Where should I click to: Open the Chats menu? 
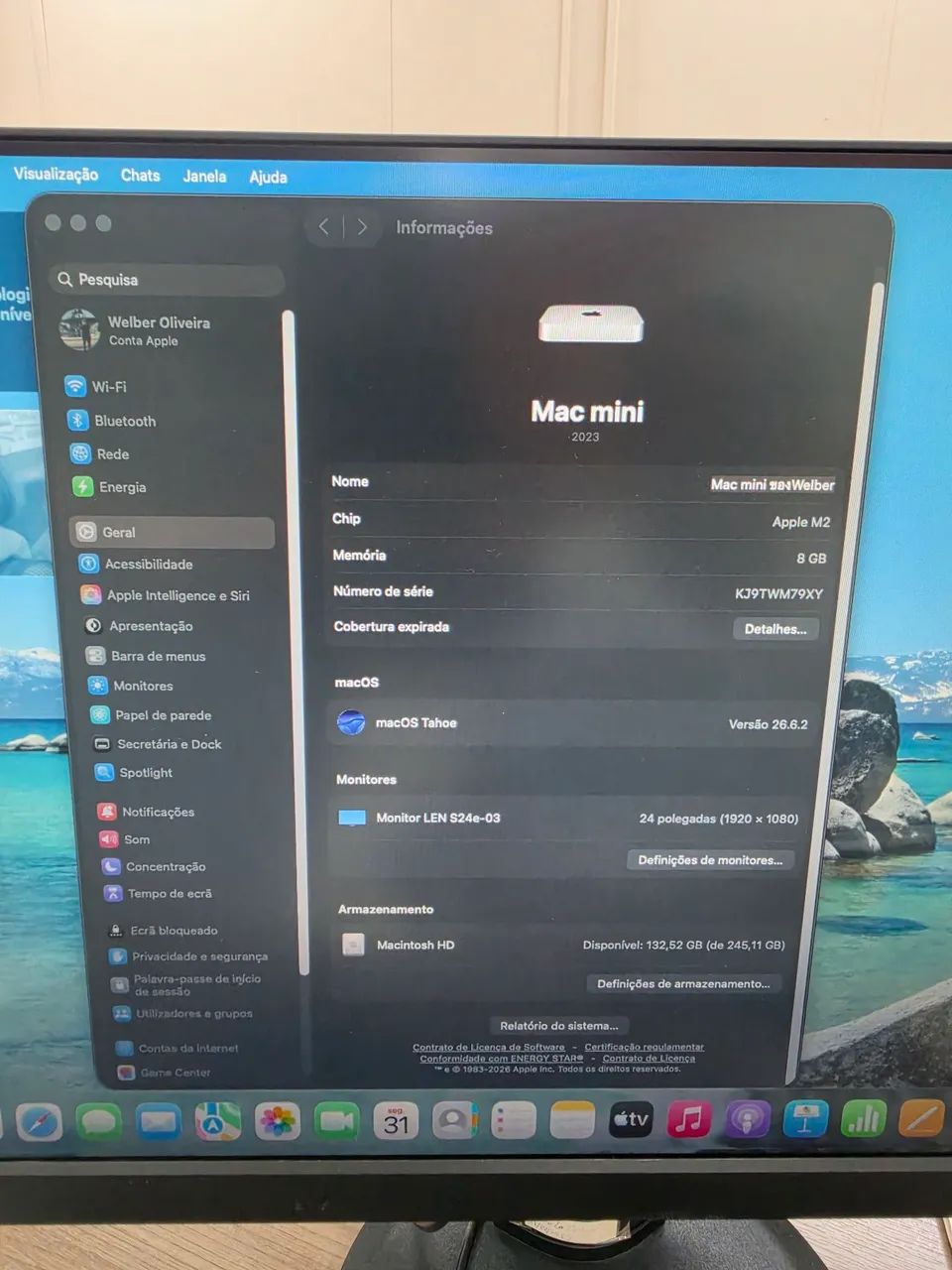click(140, 175)
